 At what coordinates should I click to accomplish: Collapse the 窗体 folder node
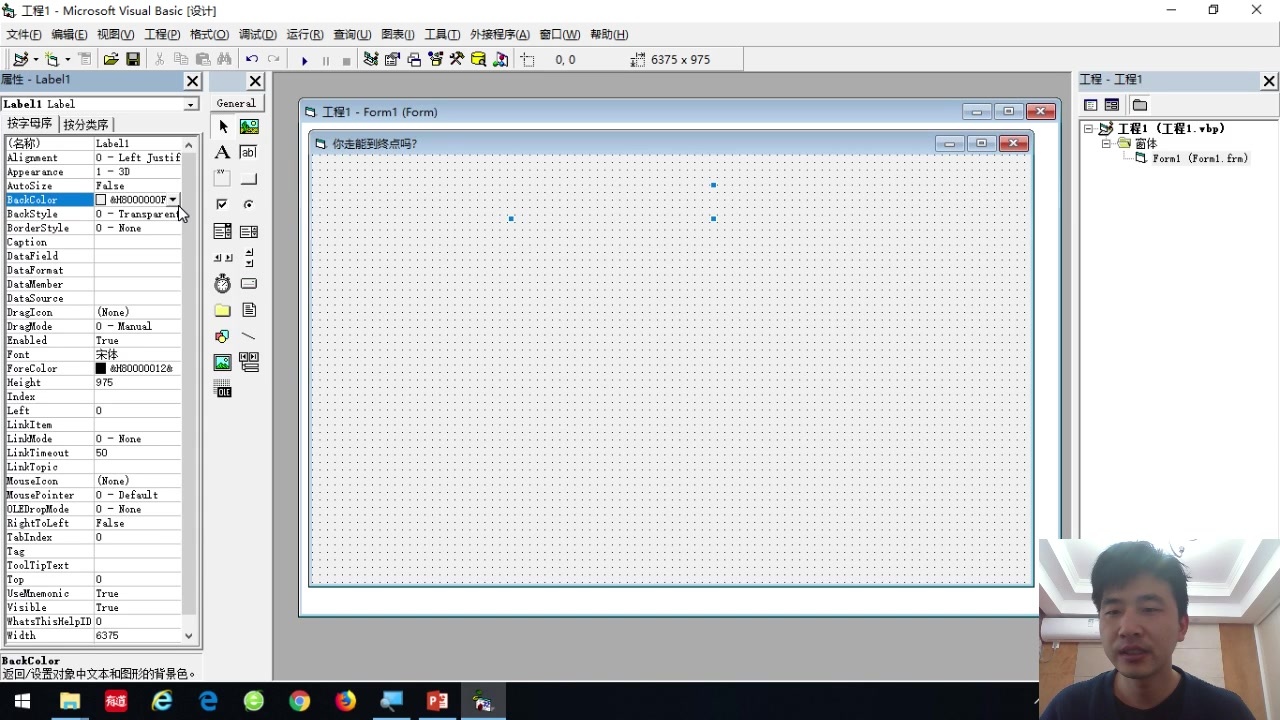coord(1107,144)
